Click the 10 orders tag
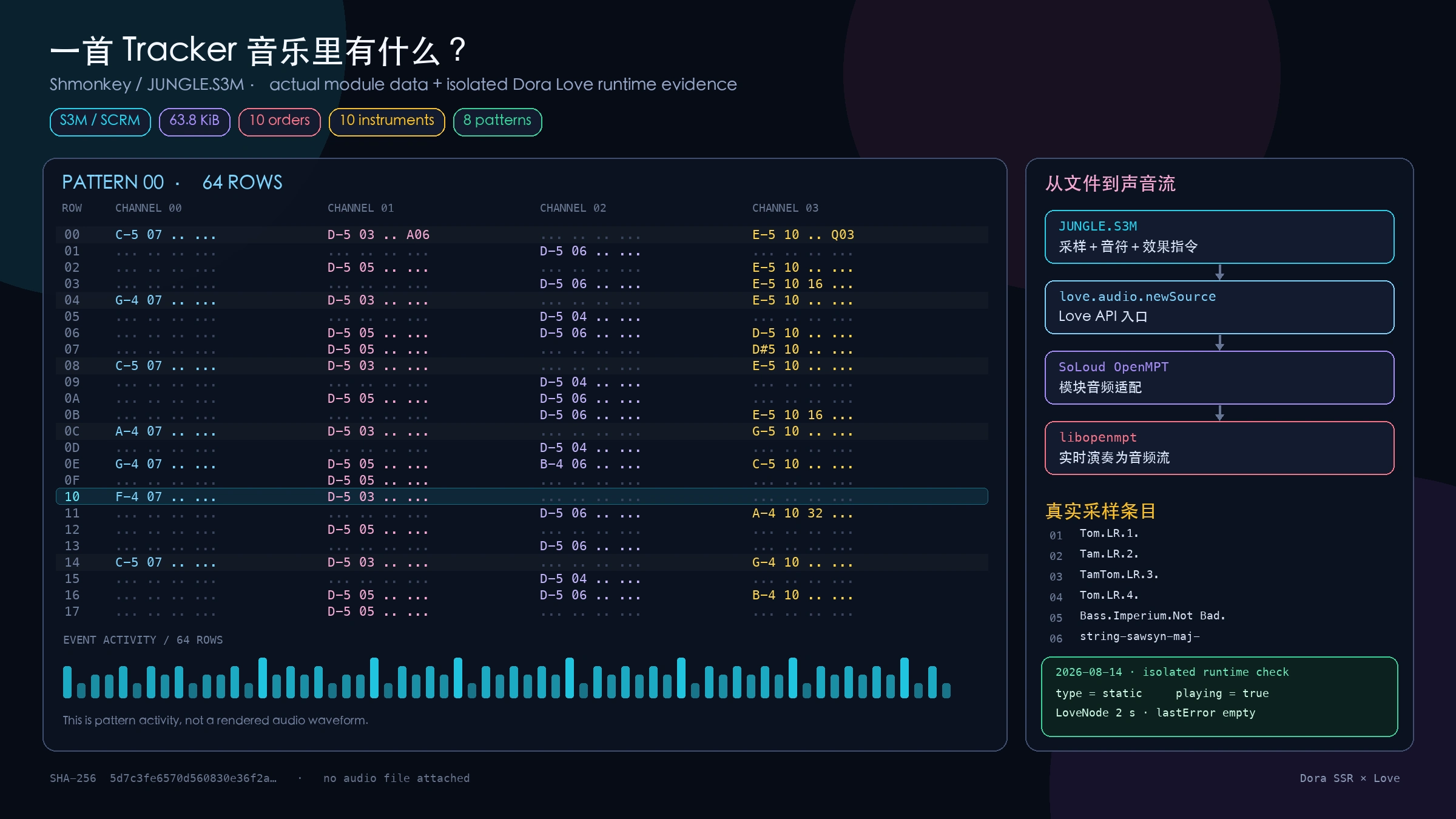This screenshot has height=819, width=1456. (279, 121)
